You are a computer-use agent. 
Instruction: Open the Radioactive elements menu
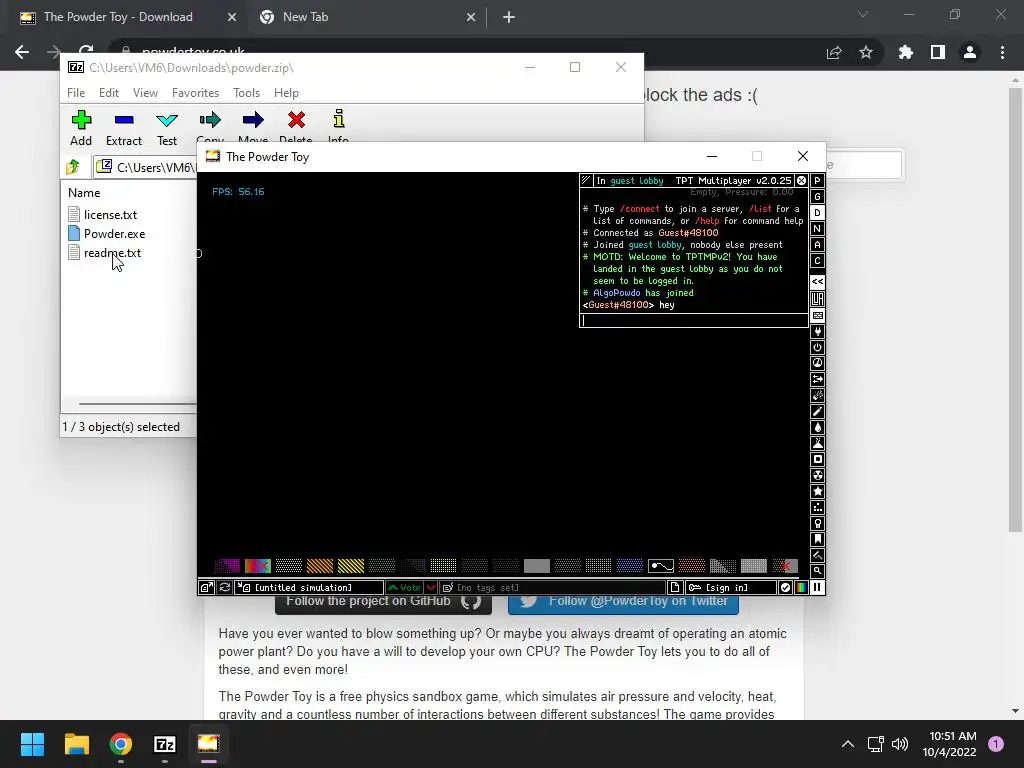point(817,475)
